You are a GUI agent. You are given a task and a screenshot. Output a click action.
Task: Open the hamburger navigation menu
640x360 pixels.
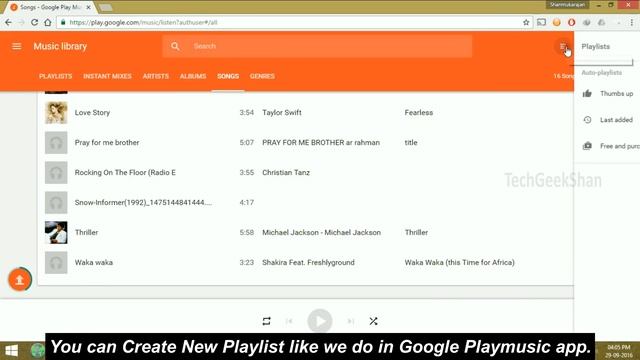pos(17,47)
